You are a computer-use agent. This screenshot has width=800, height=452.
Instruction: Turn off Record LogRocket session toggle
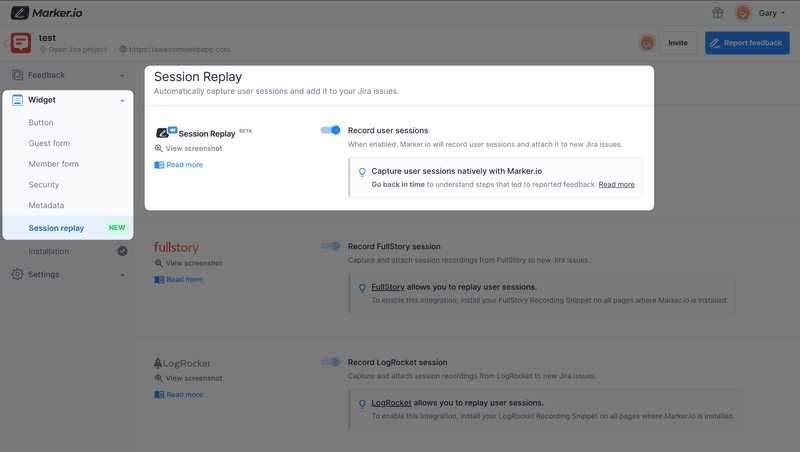[330, 362]
